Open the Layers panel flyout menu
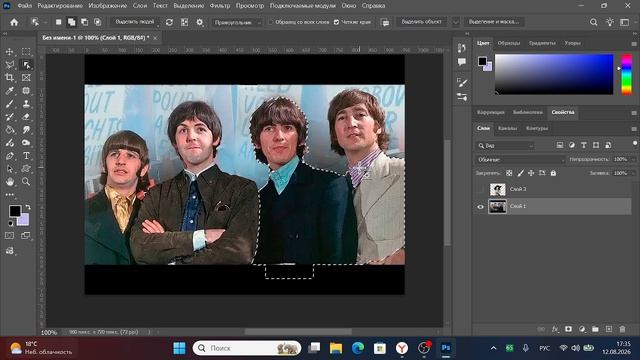 (x=634, y=129)
